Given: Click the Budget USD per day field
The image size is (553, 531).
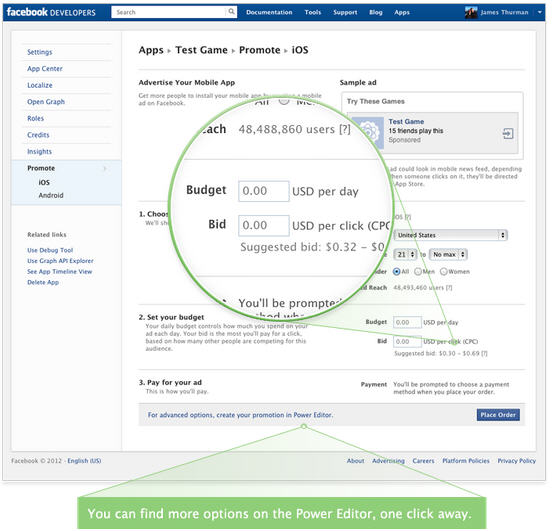Looking at the screenshot, I should pyautogui.click(x=407, y=322).
